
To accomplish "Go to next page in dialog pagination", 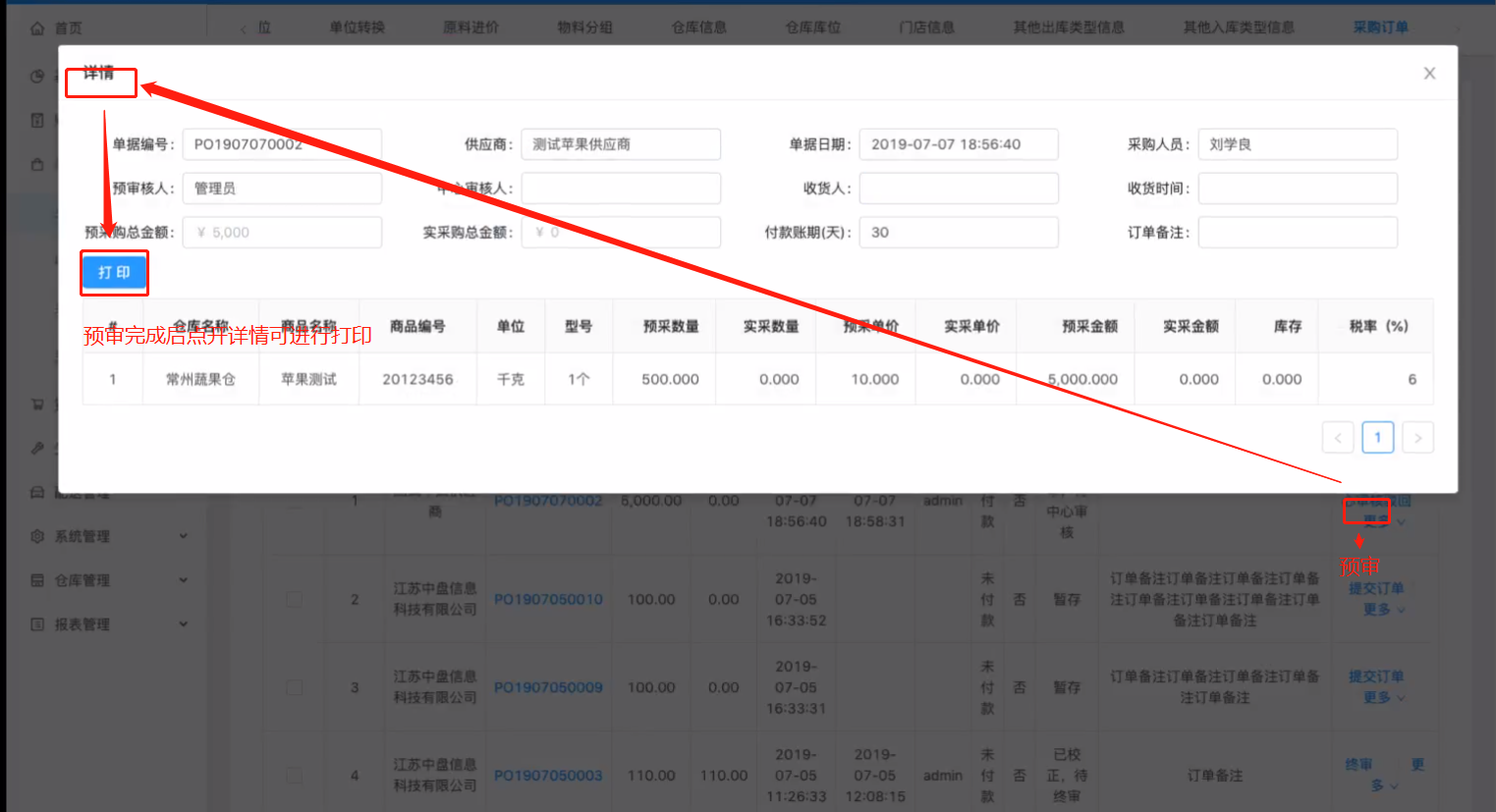I will click(1417, 438).
